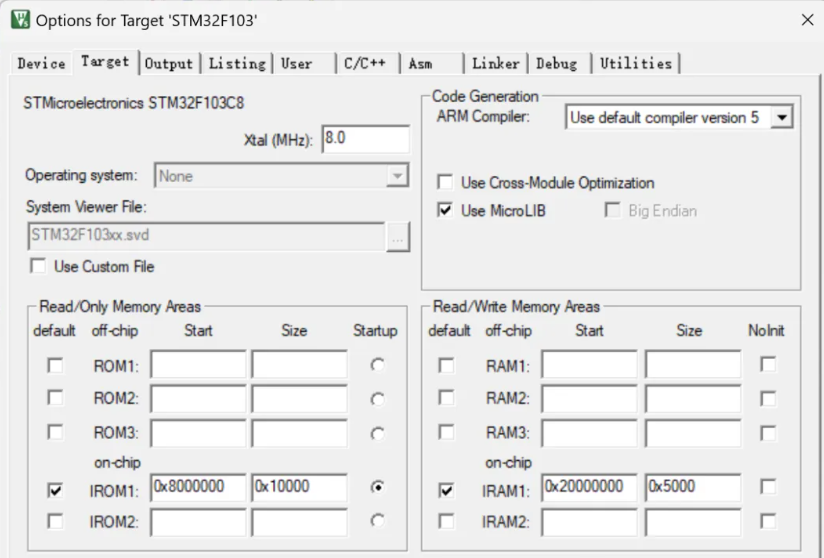Select the IROM1 startup radio button
Screen dimensions: 824x558
point(377,487)
